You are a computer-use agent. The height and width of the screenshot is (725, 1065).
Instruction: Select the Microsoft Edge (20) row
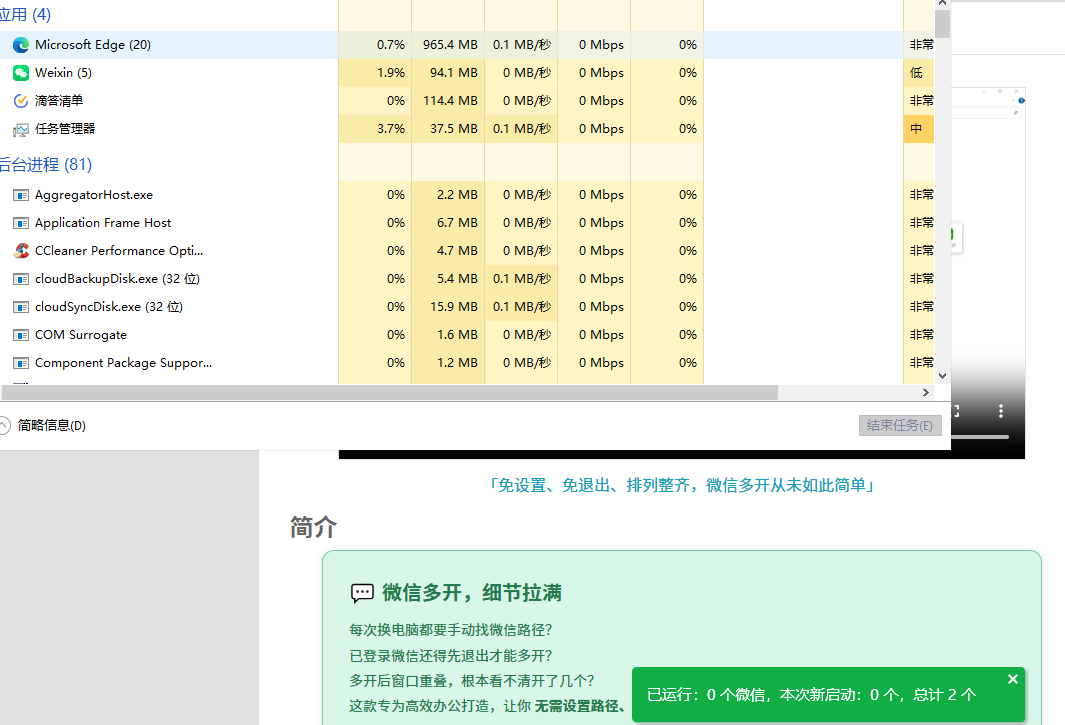[467, 45]
